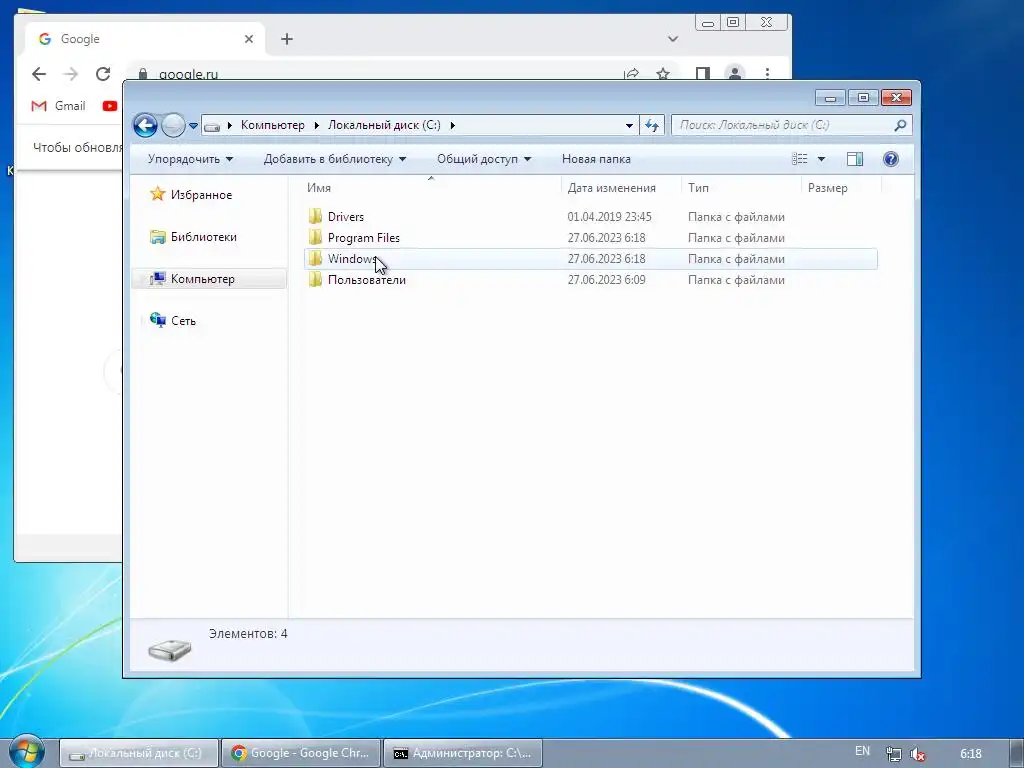Click drive icon in address bar
The width and height of the screenshot is (1024, 768).
[212, 125]
